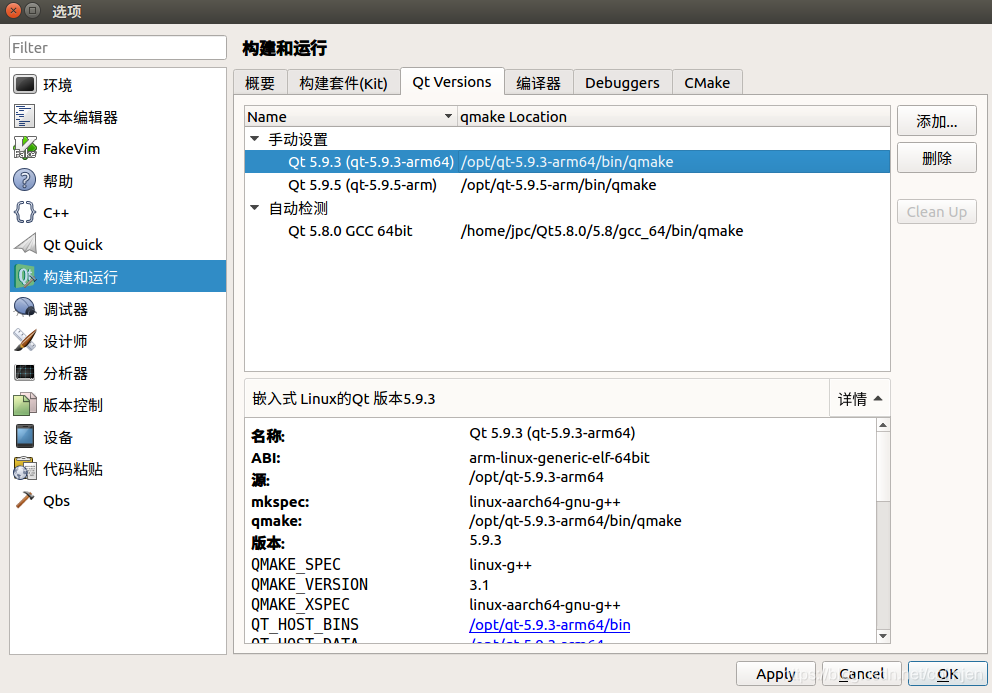Collapse the 自动检测 tree group
Screen dimensions: 992x693
pos(255,208)
